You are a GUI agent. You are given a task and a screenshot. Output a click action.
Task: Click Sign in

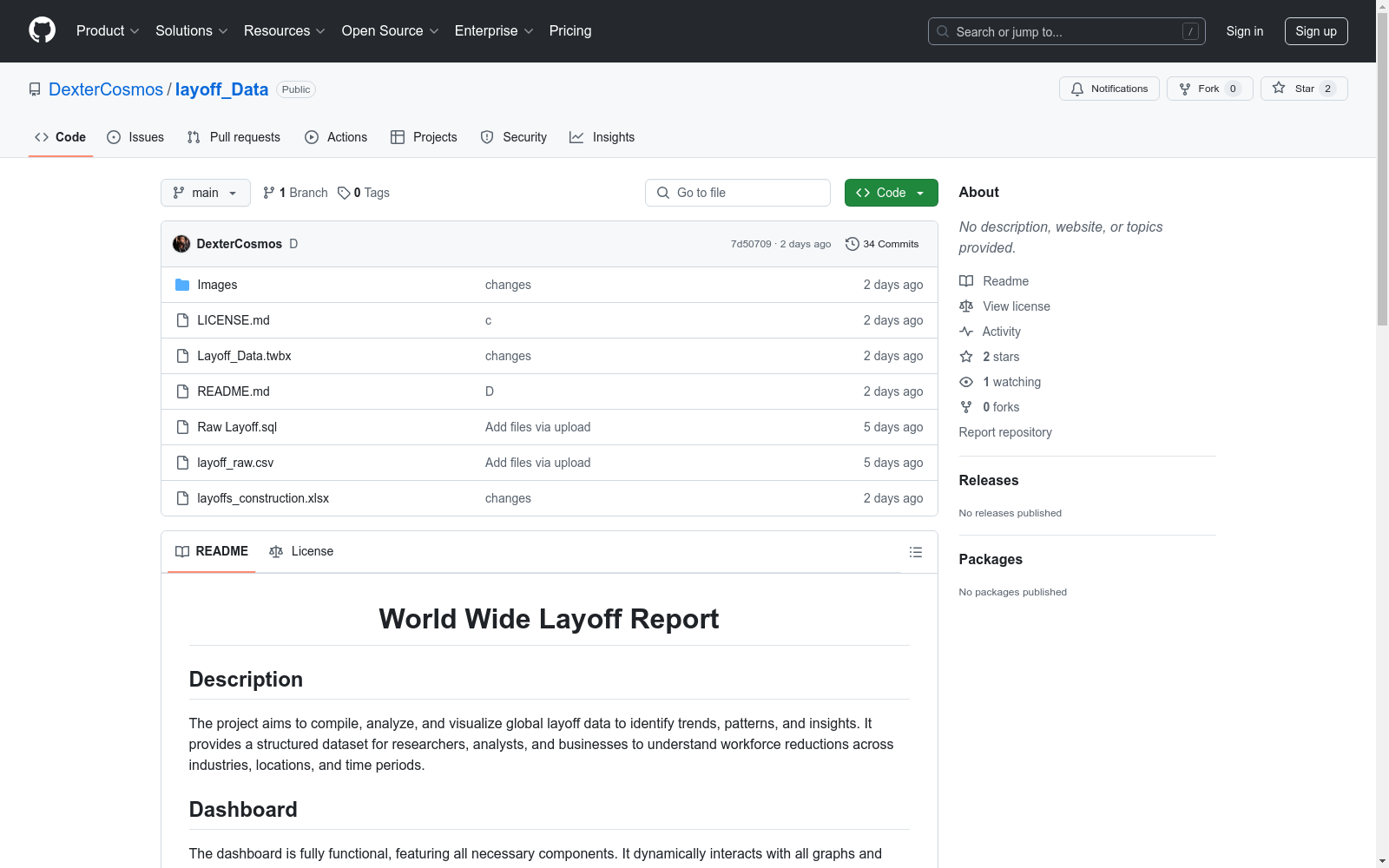pyautogui.click(x=1245, y=31)
